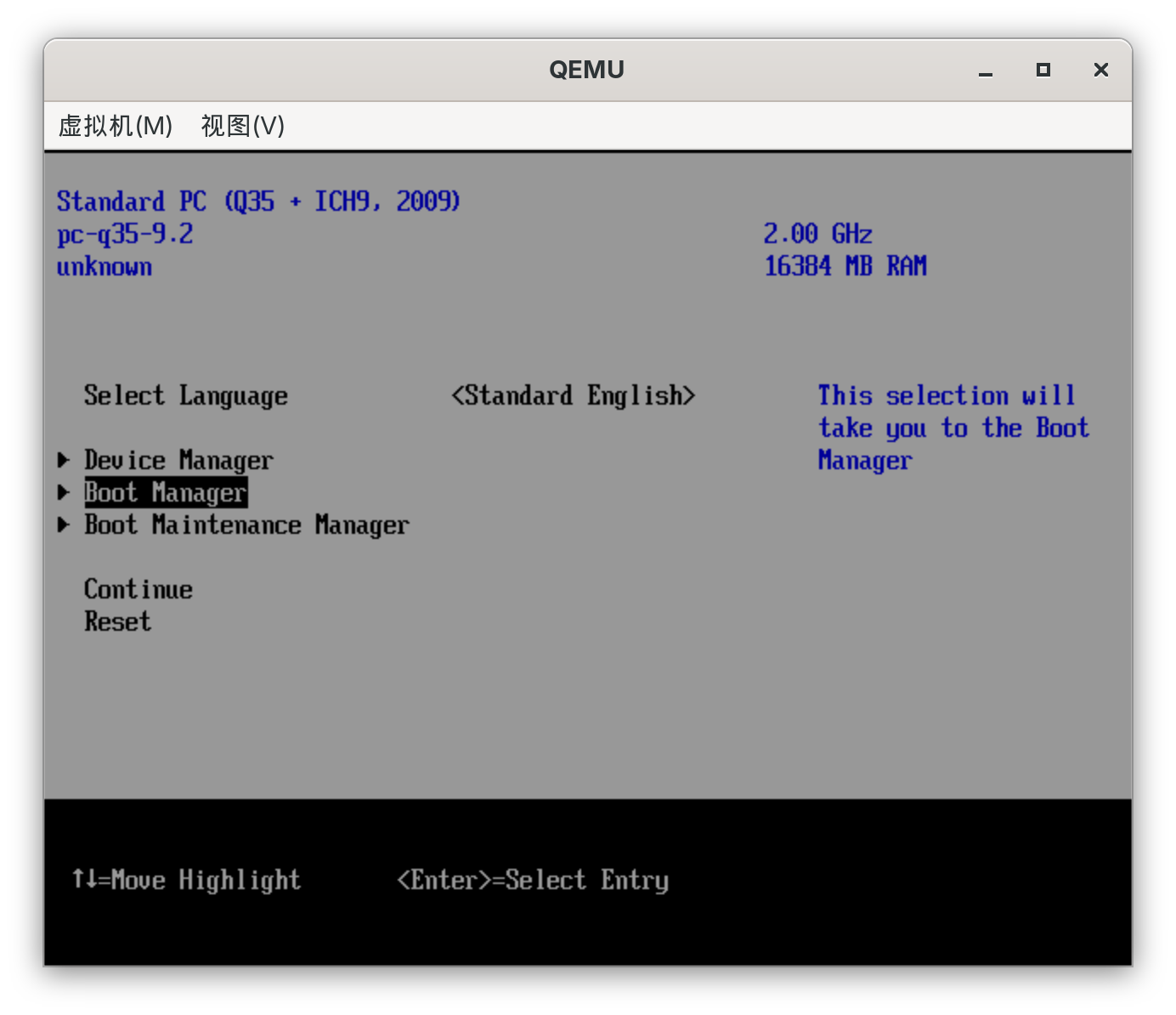Click the arrow beside Boot Manager
This screenshot has width=1176, height=1015.
pos(64,493)
